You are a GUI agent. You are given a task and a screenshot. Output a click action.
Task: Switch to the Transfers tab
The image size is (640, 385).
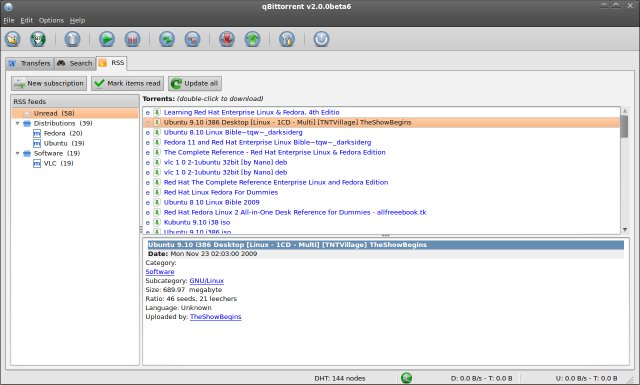[30, 63]
